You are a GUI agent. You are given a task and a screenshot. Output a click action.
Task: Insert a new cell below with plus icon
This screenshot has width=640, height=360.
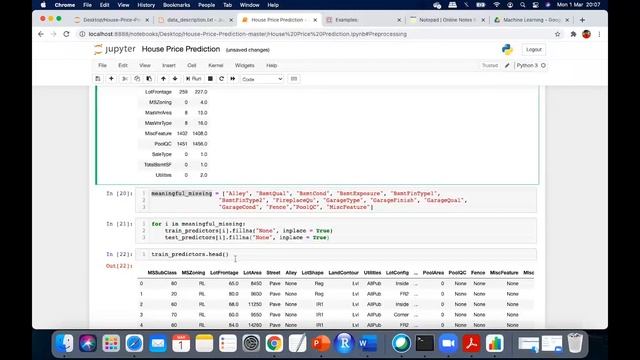coord(111,79)
